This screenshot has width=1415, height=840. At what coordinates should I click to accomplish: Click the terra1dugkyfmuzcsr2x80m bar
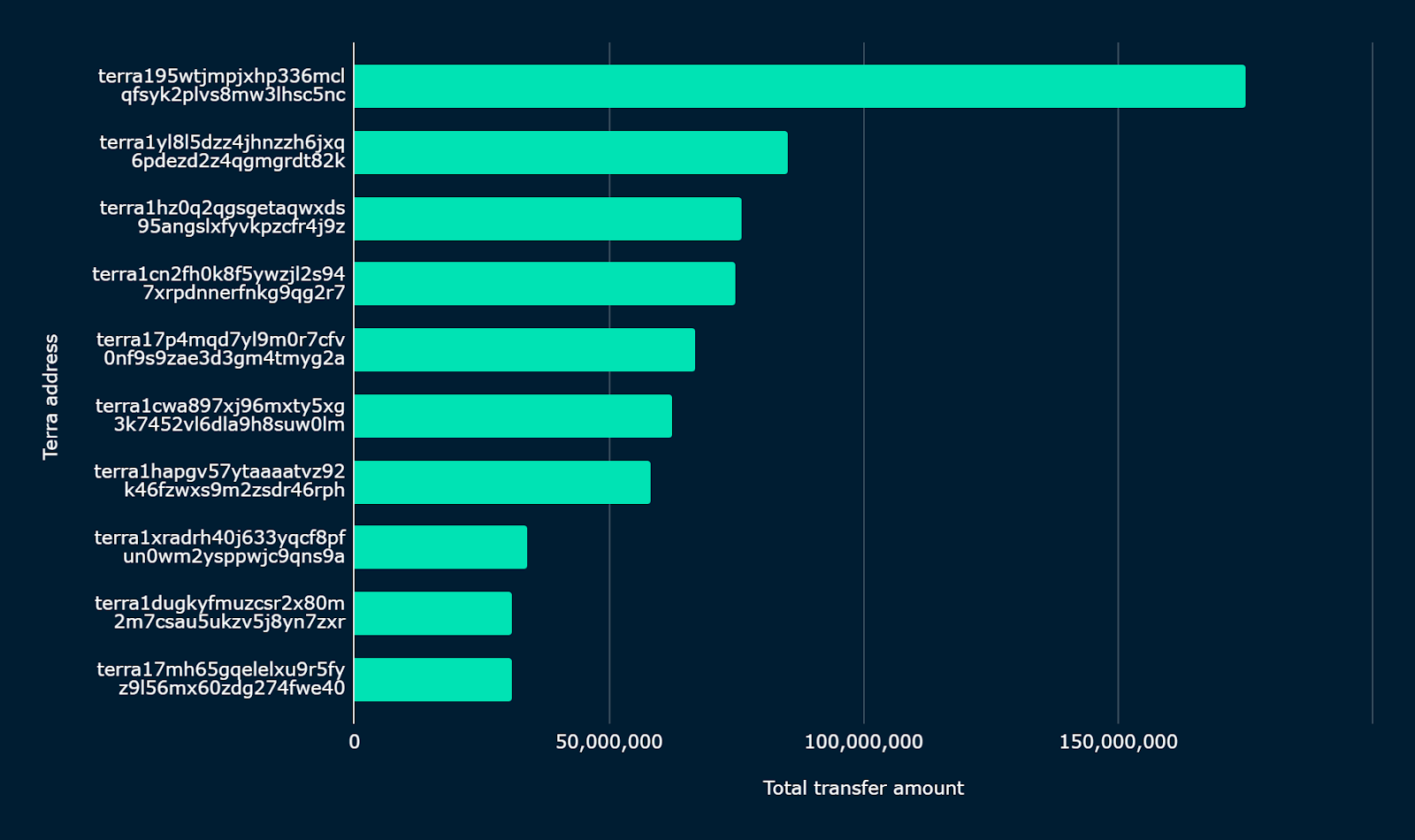432,614
